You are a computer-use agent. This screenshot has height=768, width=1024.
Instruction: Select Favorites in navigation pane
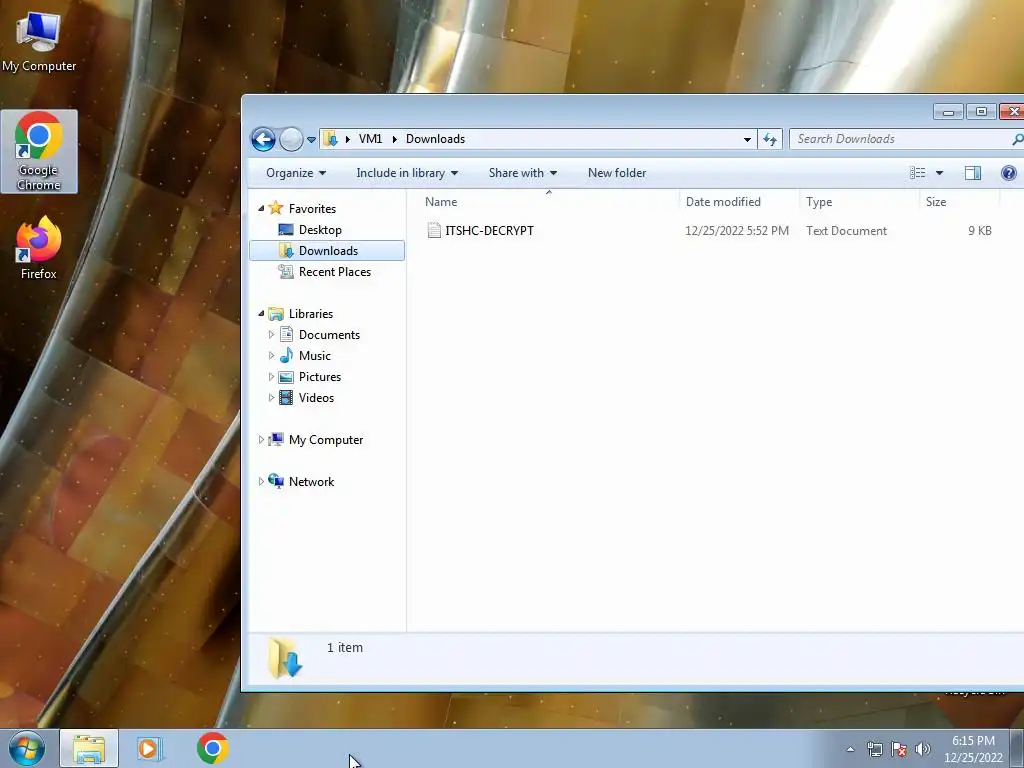tap(312, 209)
